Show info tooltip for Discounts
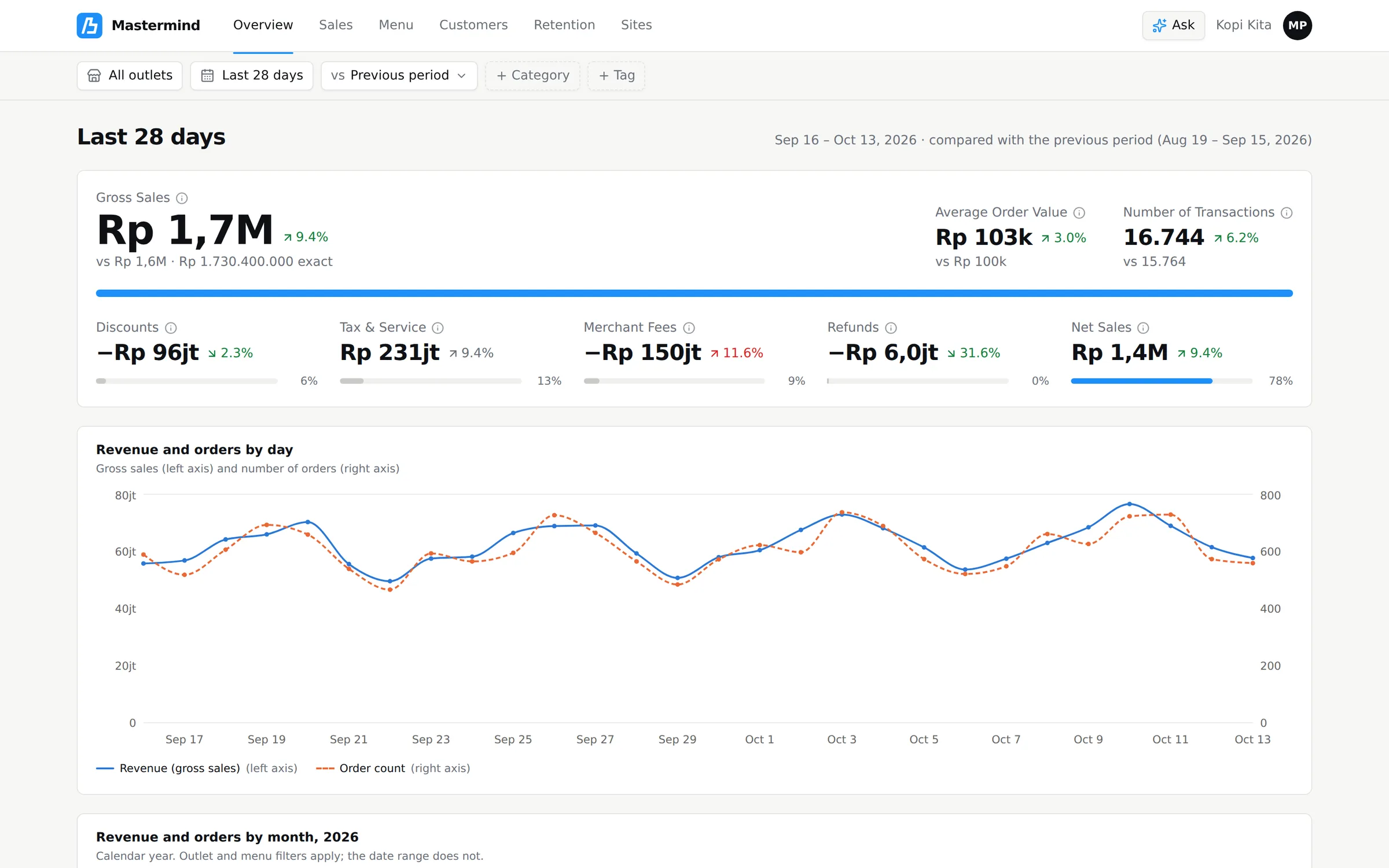 point(171,328)
